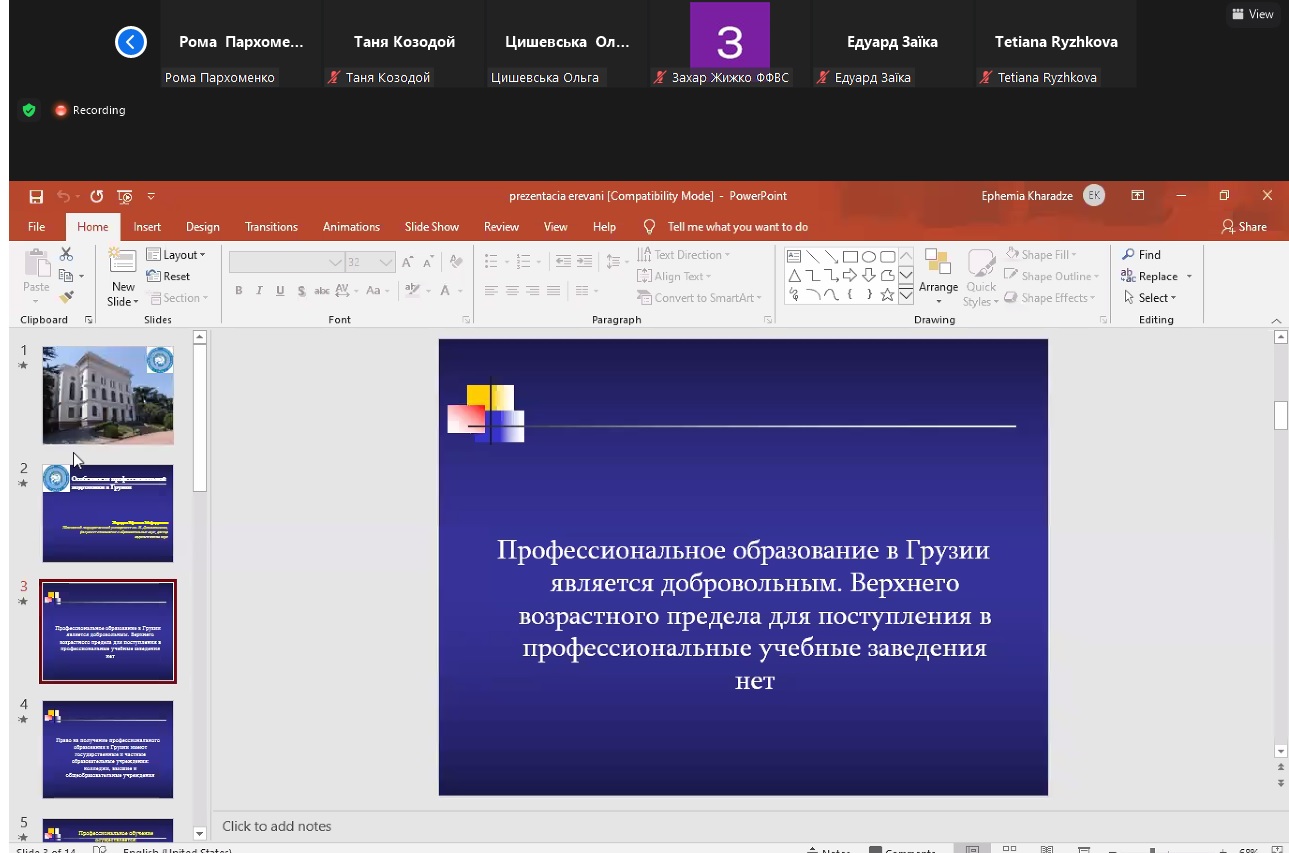Image resolution: width=1289 pixels, height=853 pixels.
Task: Decrease the list indent level
Action: click(x=563, y=262)
